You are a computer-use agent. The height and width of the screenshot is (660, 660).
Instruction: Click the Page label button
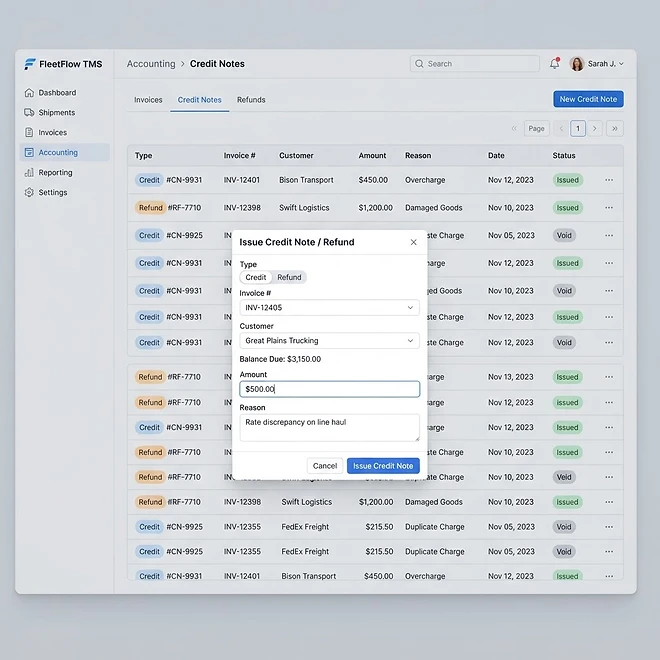tap(536, 128)
